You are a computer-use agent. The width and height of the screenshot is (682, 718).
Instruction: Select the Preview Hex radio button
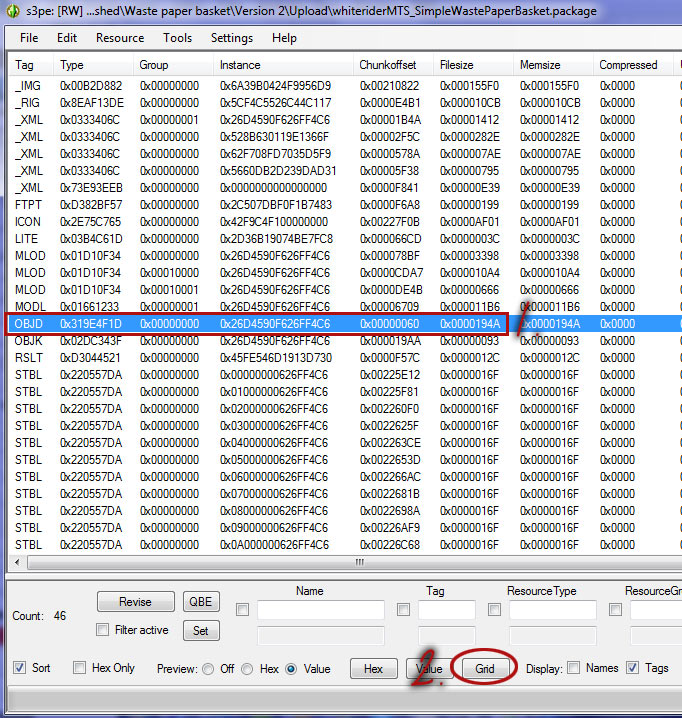coord(249,669)
